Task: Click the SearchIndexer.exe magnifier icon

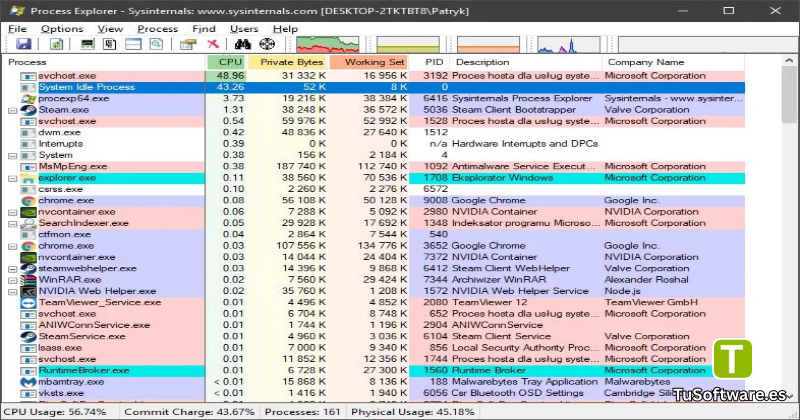Action: 28,223
